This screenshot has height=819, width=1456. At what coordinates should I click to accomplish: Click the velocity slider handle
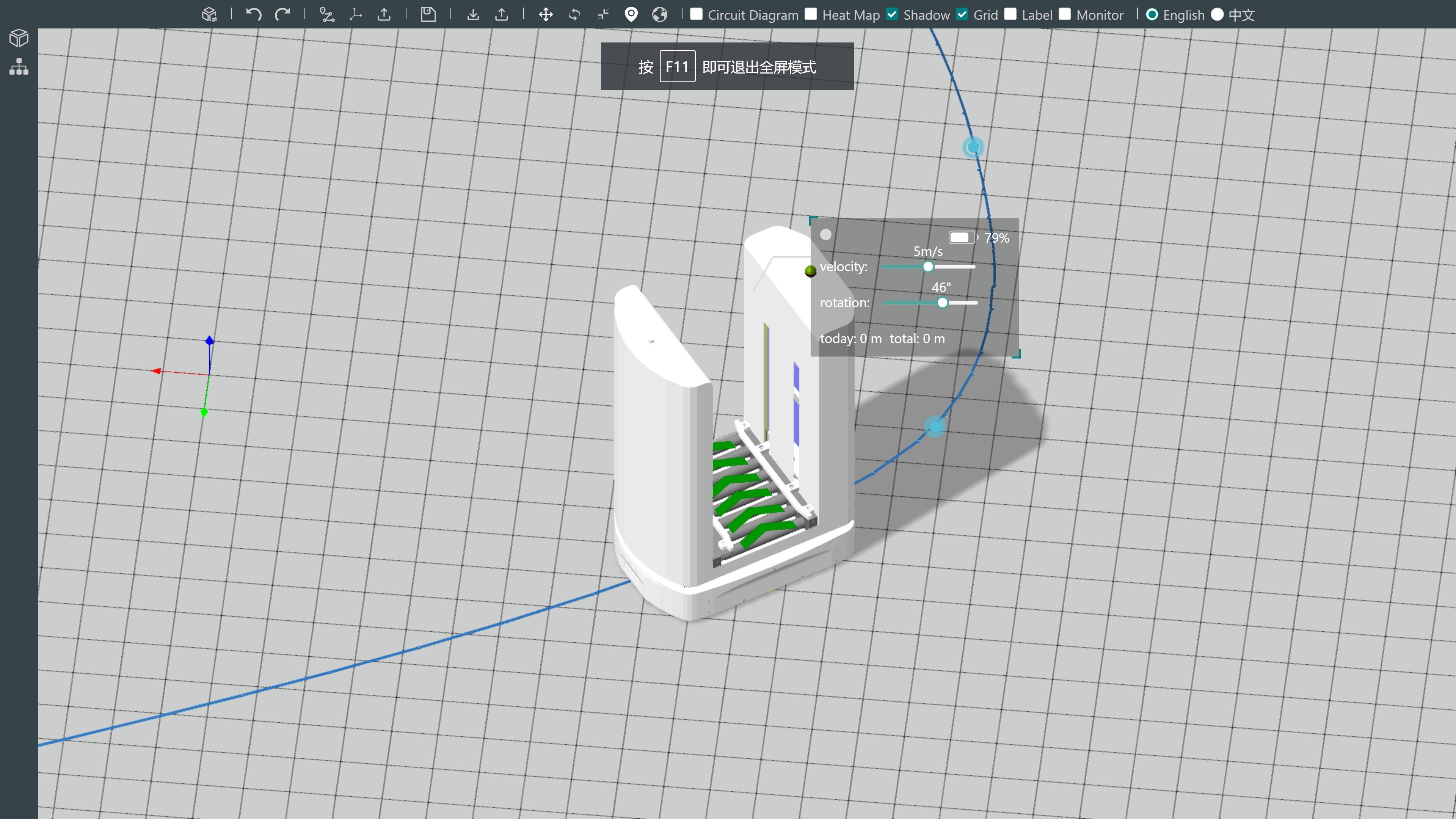point(928,267)
